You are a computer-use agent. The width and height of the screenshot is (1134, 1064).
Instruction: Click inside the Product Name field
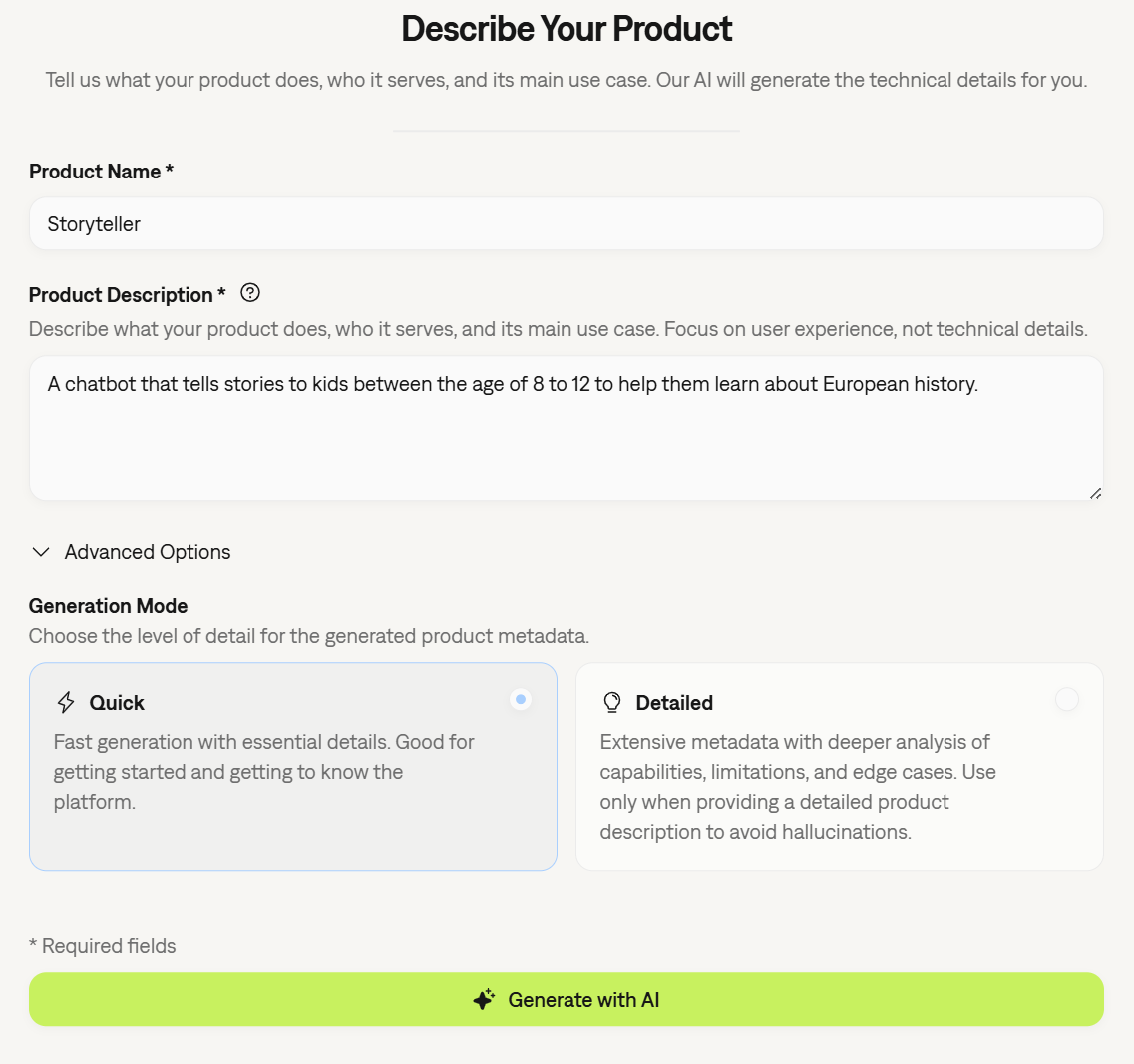coord(566,223)
